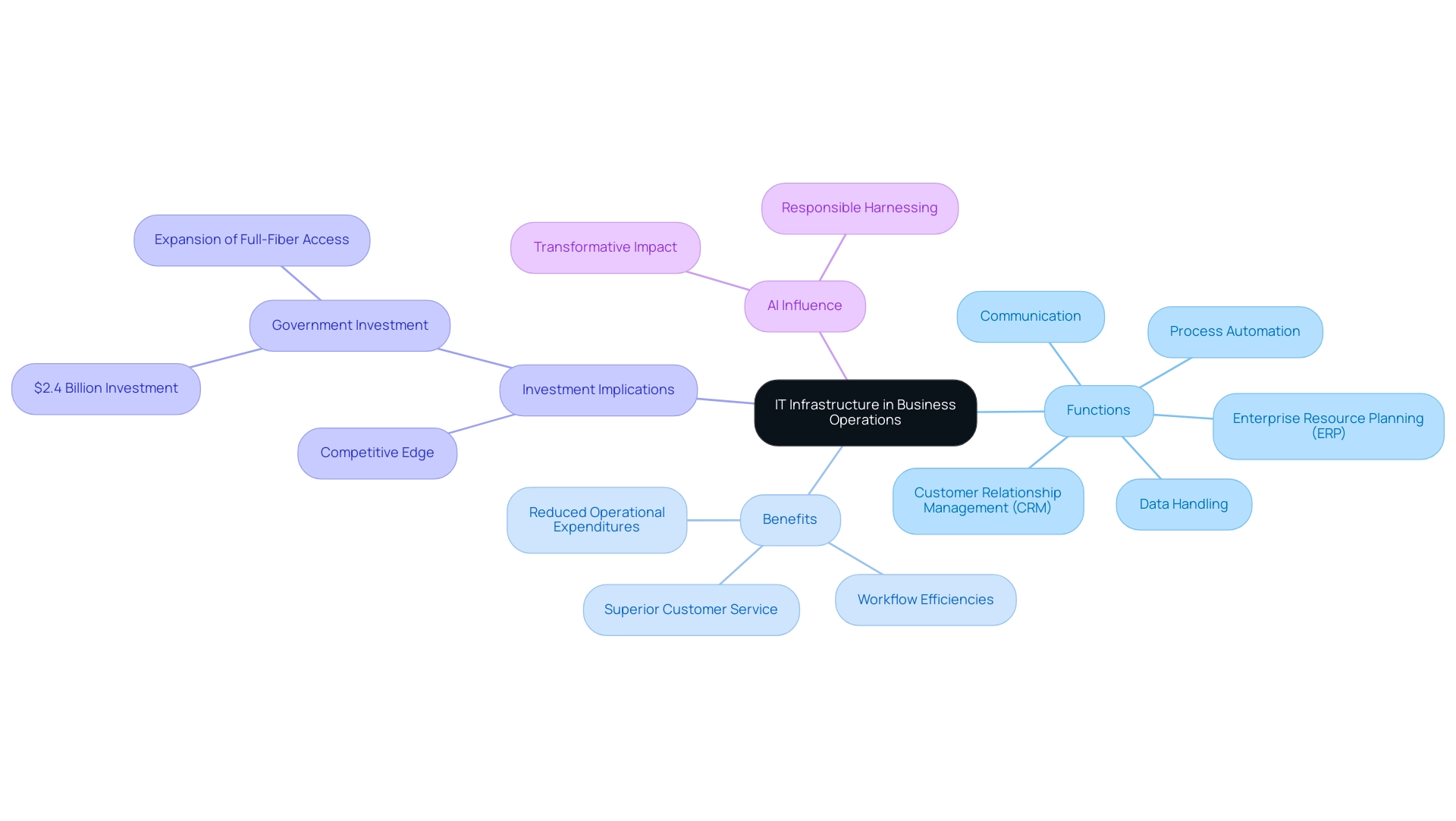This screenshot has height=821, width=1456.
Task: Select the Functions node
Action: 1098,411
